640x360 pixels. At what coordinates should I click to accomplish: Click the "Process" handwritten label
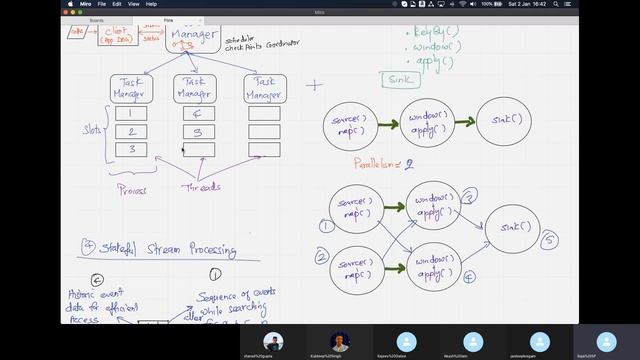click(132, 189)
